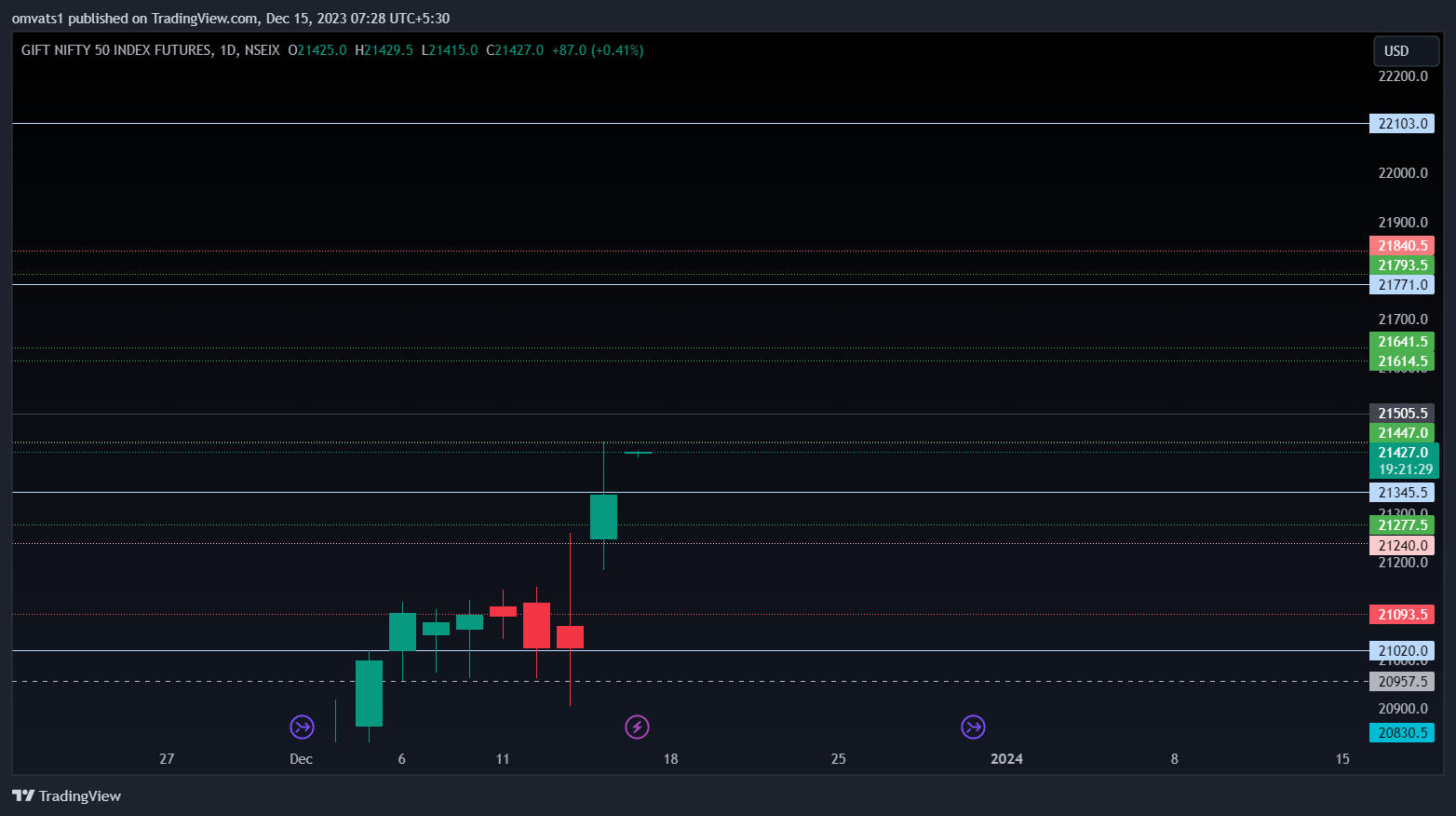Click the closing value C21427.0 in header
This screenshot has width=1456, height=816.
pyautogui.click(x=515, y=50)
